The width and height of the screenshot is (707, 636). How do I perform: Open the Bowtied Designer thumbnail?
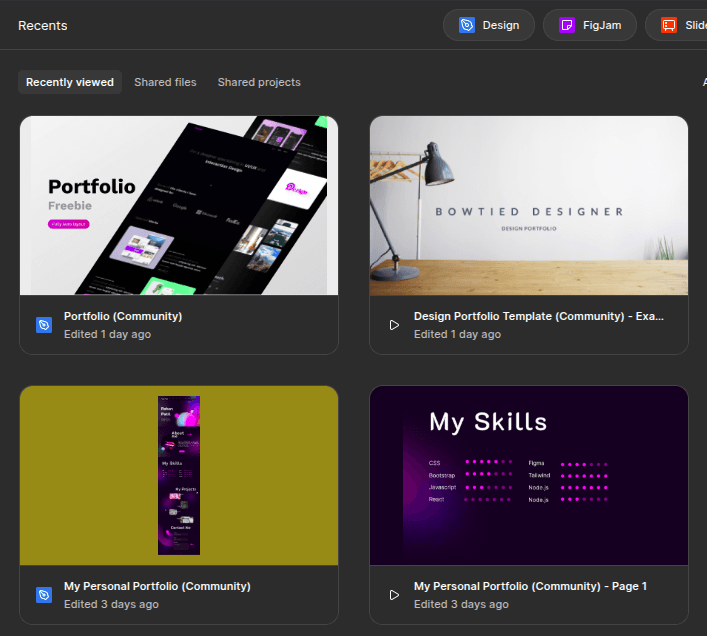529,206
